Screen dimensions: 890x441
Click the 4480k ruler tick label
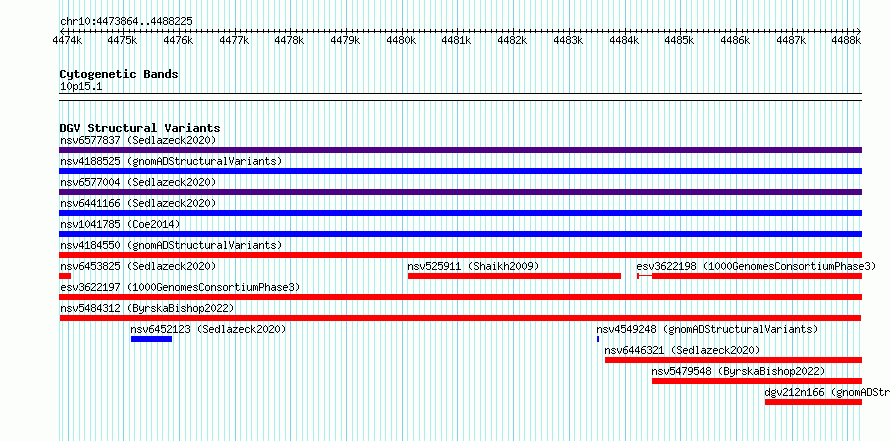(401, 40)
